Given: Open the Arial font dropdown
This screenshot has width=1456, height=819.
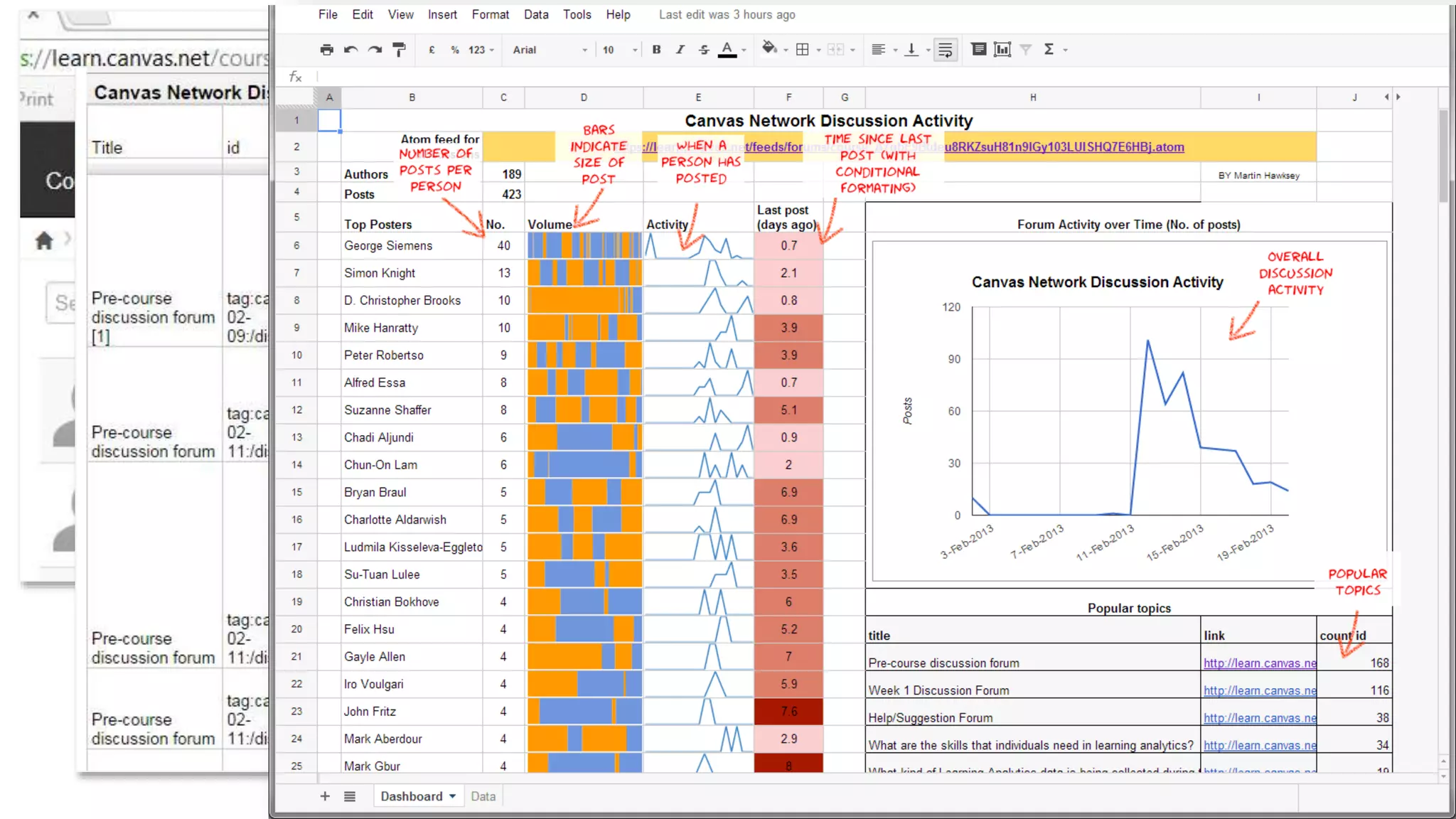Looking at the screenshot, I should pos(550,50).
